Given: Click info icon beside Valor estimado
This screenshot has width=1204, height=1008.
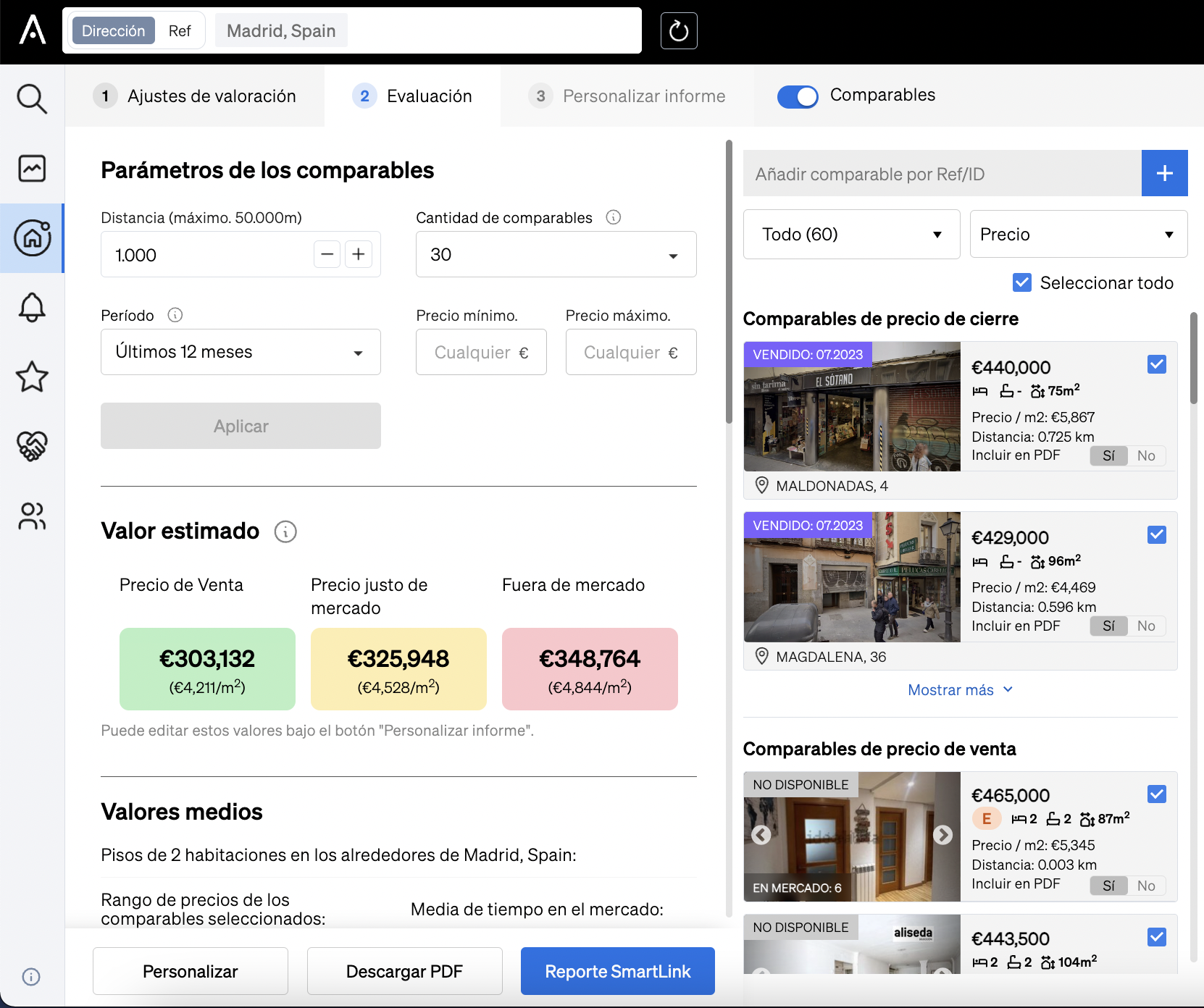Looking at the screenshot, I should pyautogui.click(x=285, y=532).
